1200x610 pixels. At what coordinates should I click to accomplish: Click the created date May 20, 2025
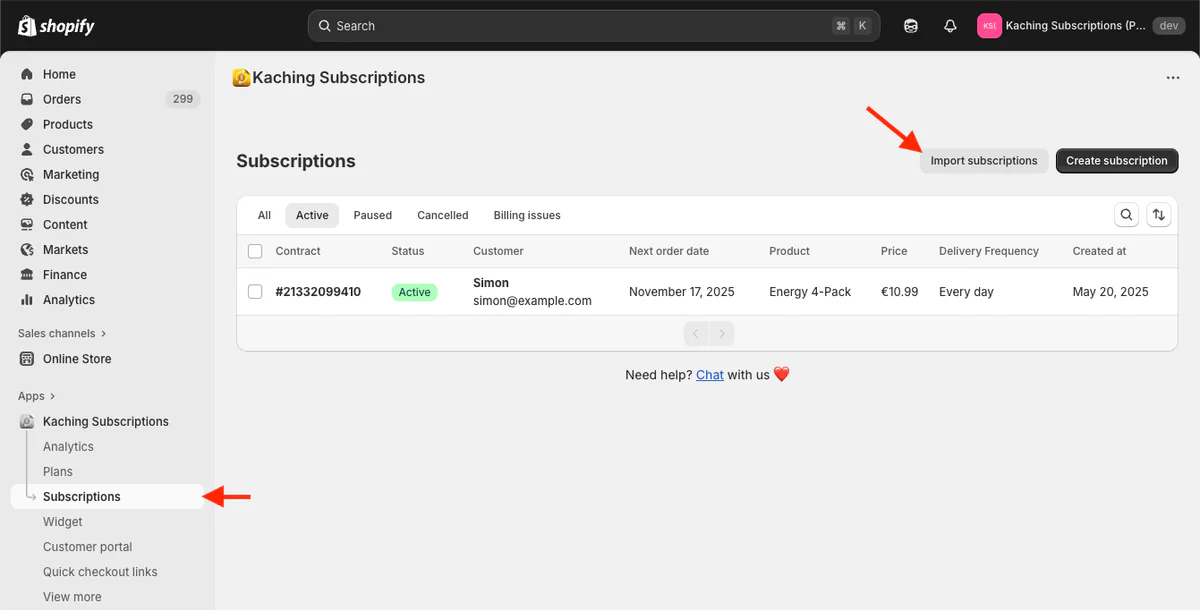(x=1111, y=292)
